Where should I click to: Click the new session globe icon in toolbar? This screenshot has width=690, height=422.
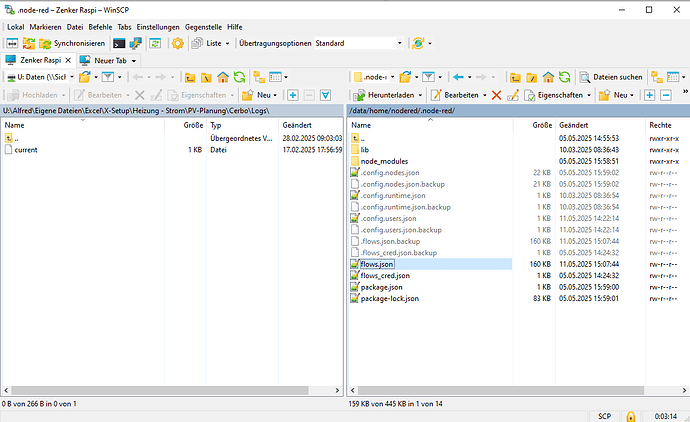click(418, 43)
